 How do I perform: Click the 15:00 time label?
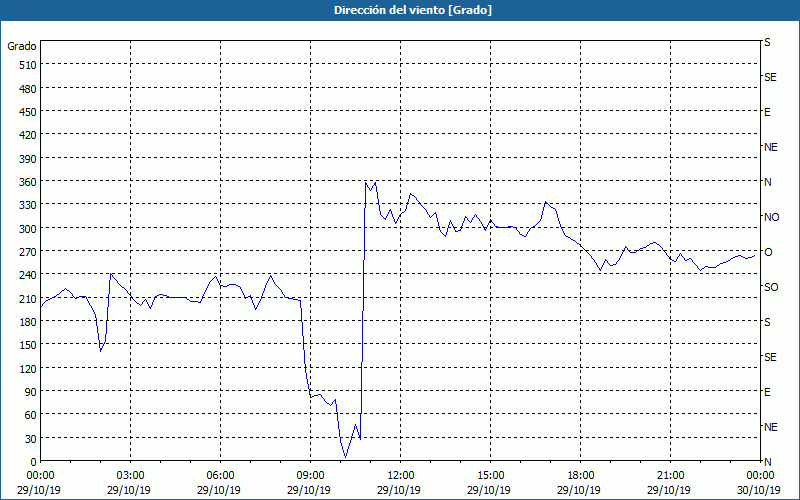(491, 476)
